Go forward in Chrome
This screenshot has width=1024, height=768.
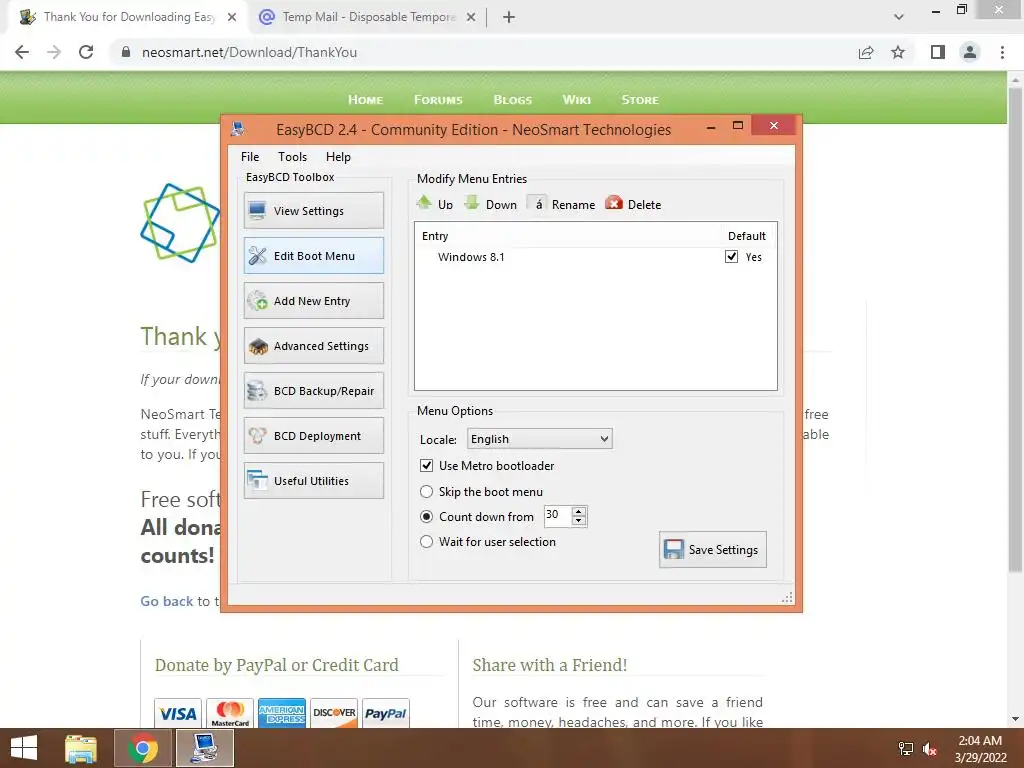[54, 52]
